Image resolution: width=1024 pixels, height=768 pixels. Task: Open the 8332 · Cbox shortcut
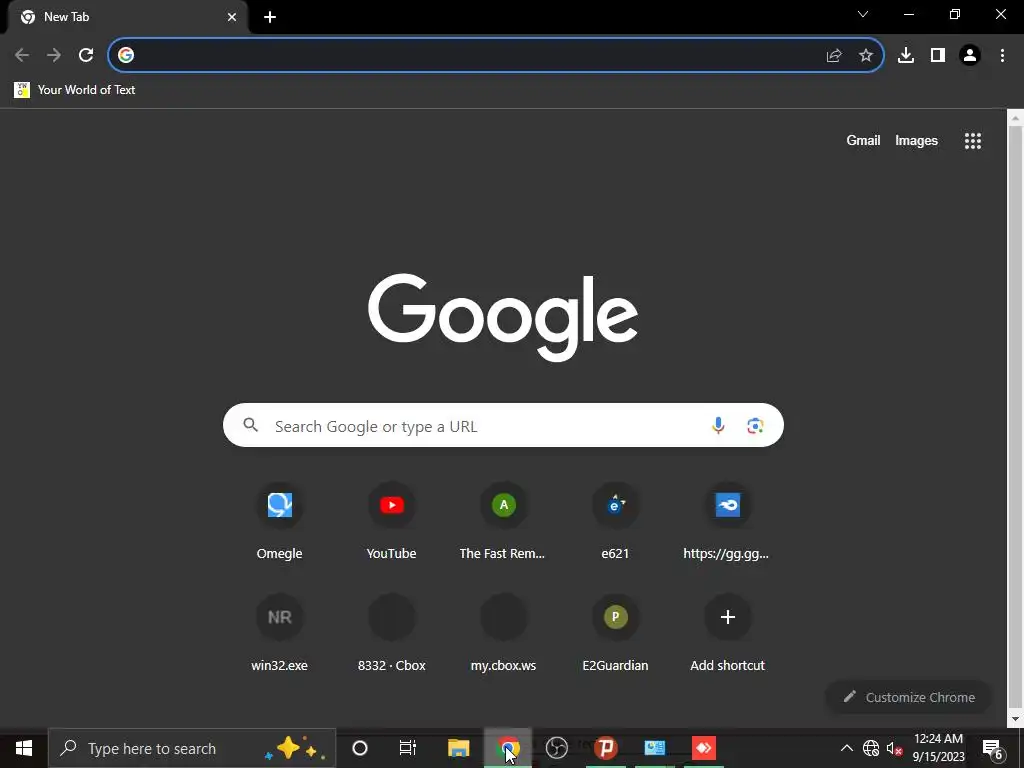[x=391, y=633]
